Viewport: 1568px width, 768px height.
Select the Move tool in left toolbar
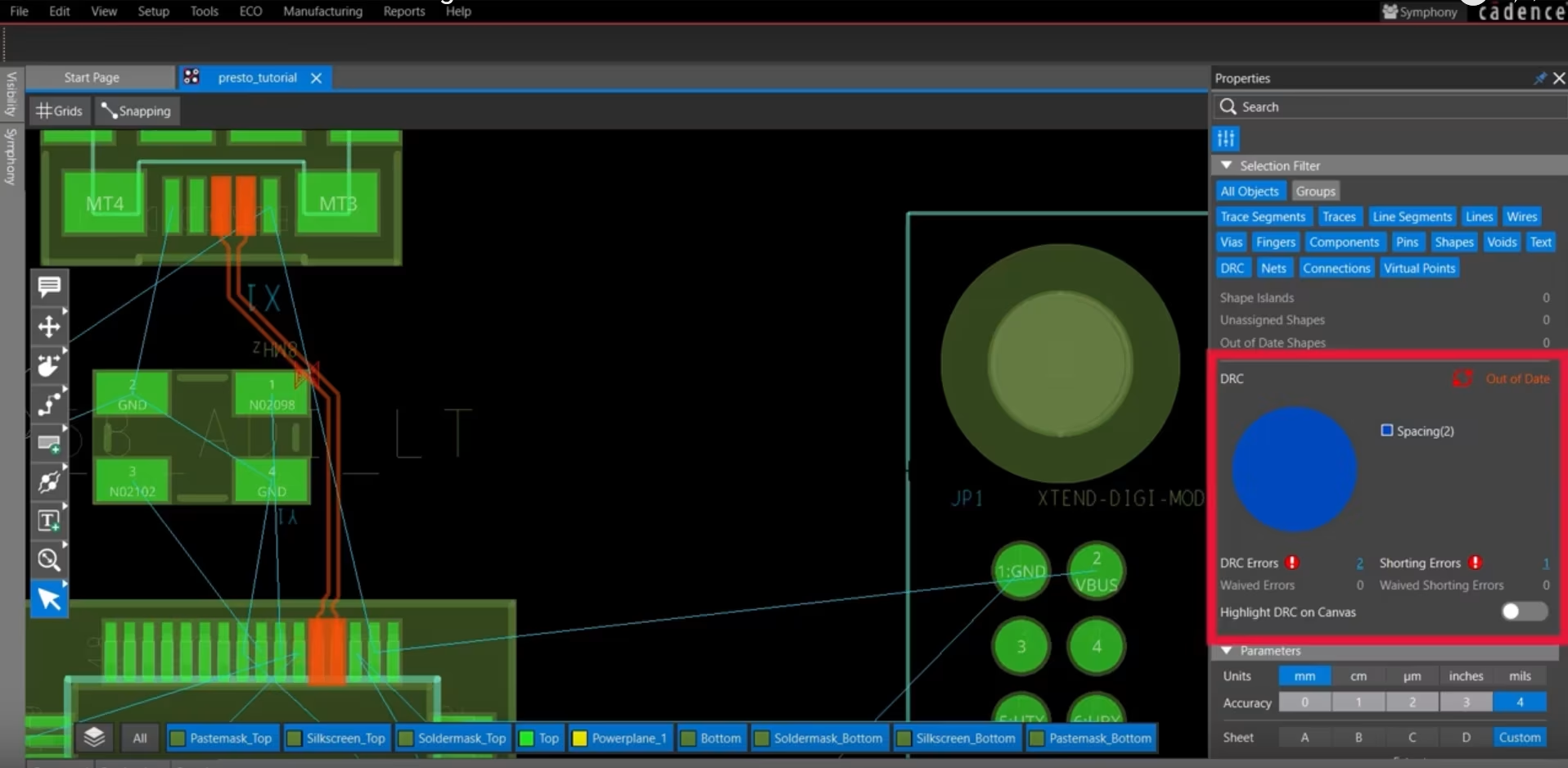[49, 327]
